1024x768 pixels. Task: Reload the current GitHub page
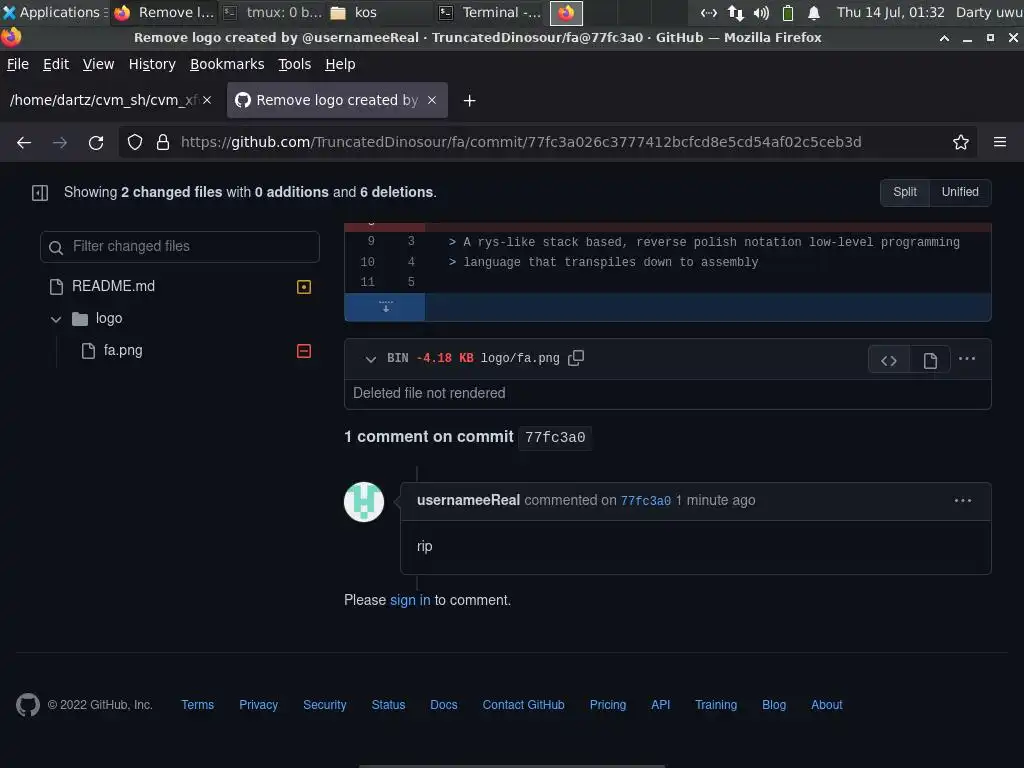(96, 142)
